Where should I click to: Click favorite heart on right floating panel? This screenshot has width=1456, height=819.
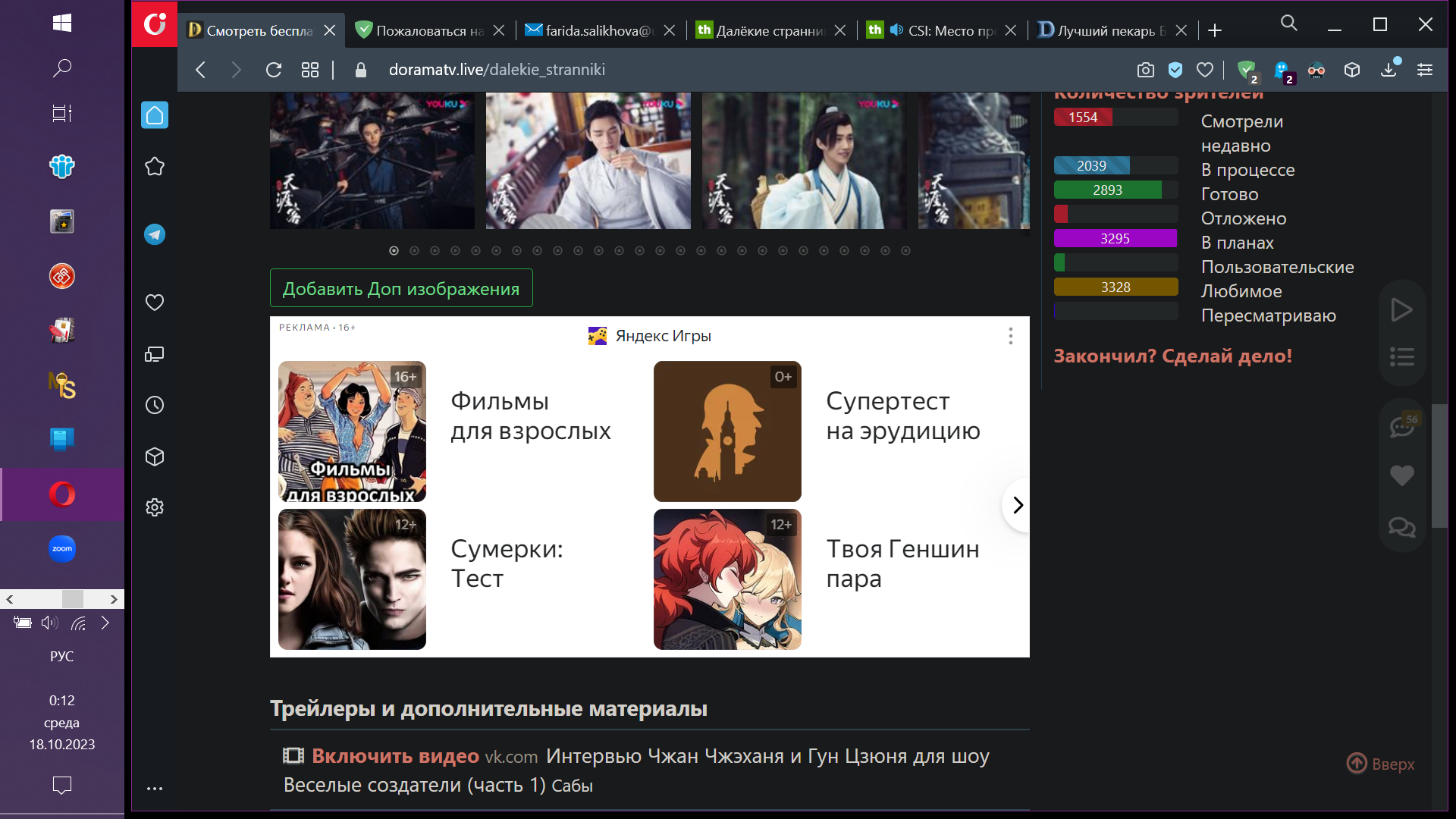click(x=1401, y=475)
